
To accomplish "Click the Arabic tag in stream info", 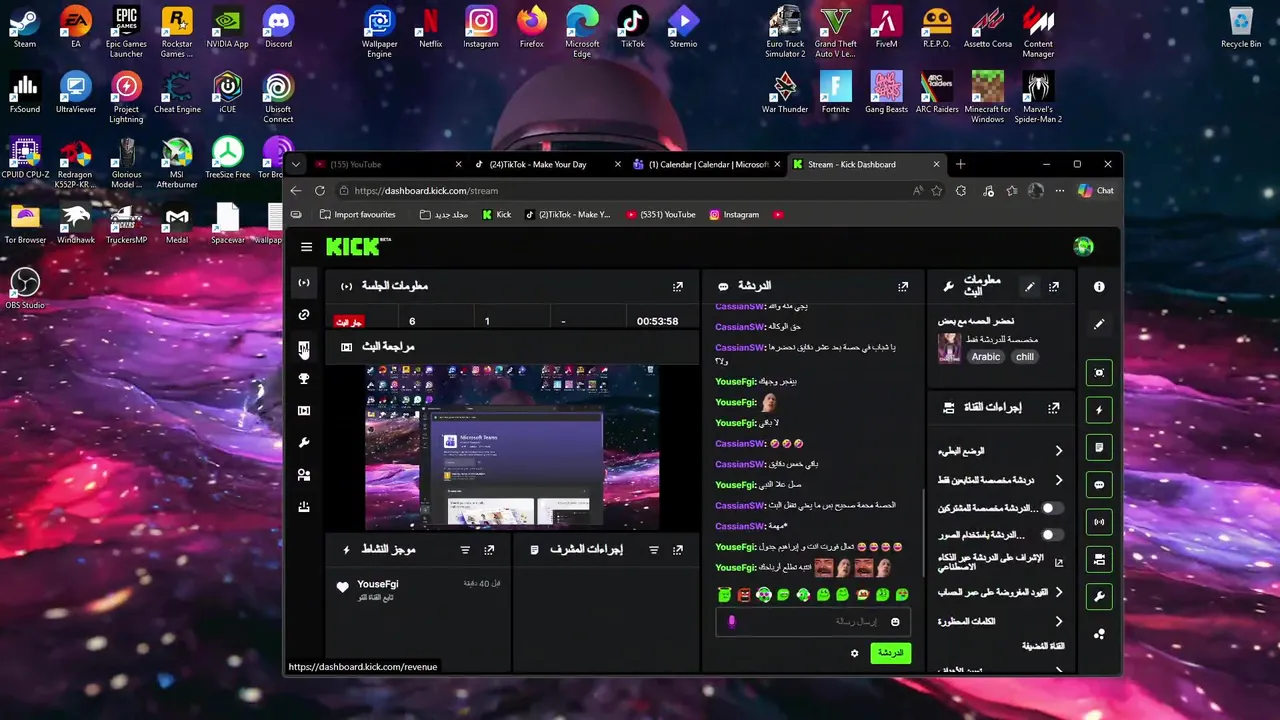I will click(x=986, y=357).
